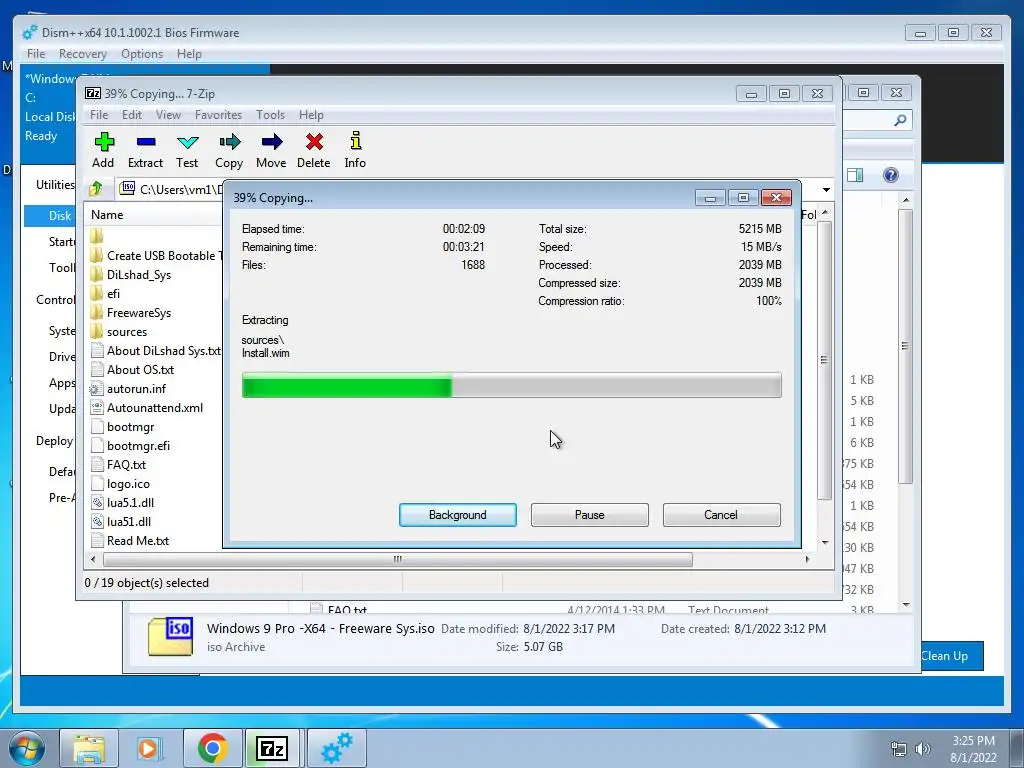Cancel the copying operation
The image size is (1024, 768).
pyautogui.click(x=721, y=515)
